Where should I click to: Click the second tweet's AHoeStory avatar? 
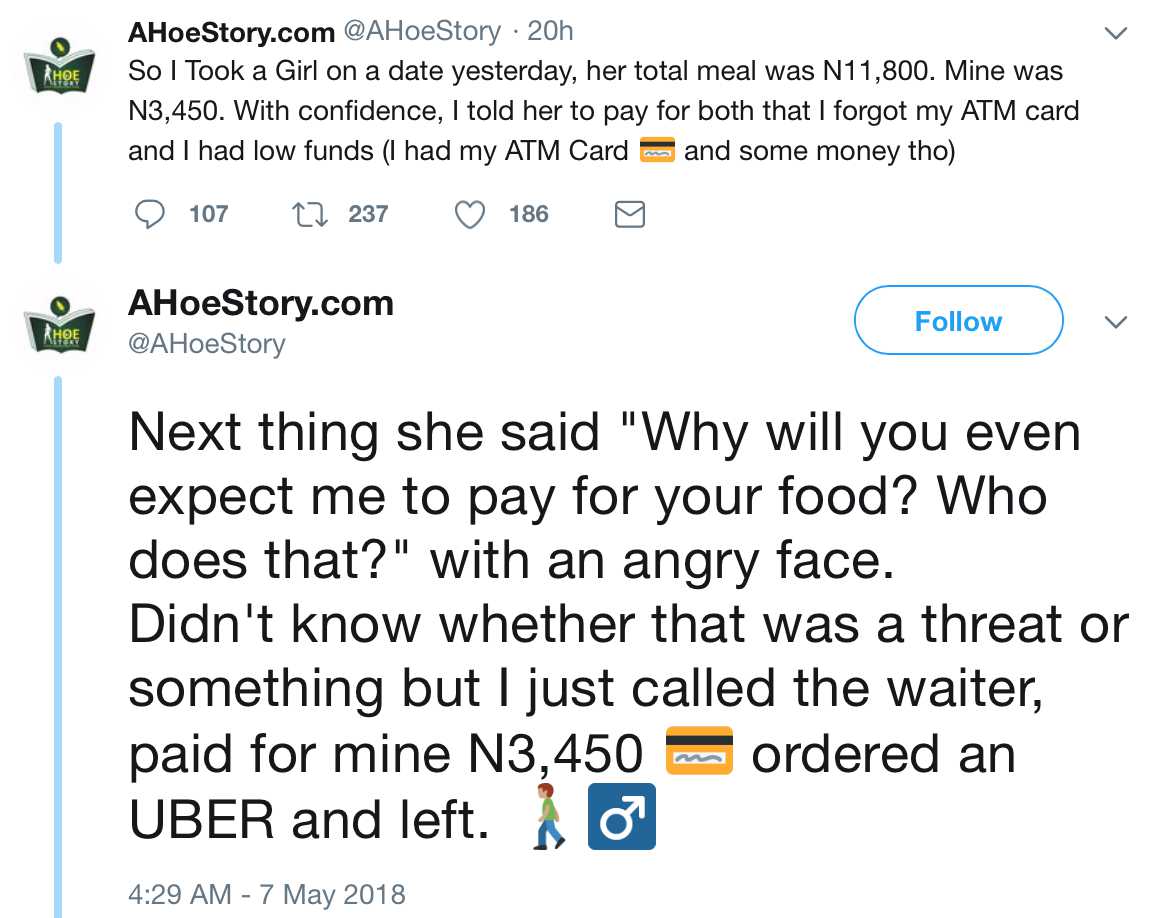coord(60,323)
